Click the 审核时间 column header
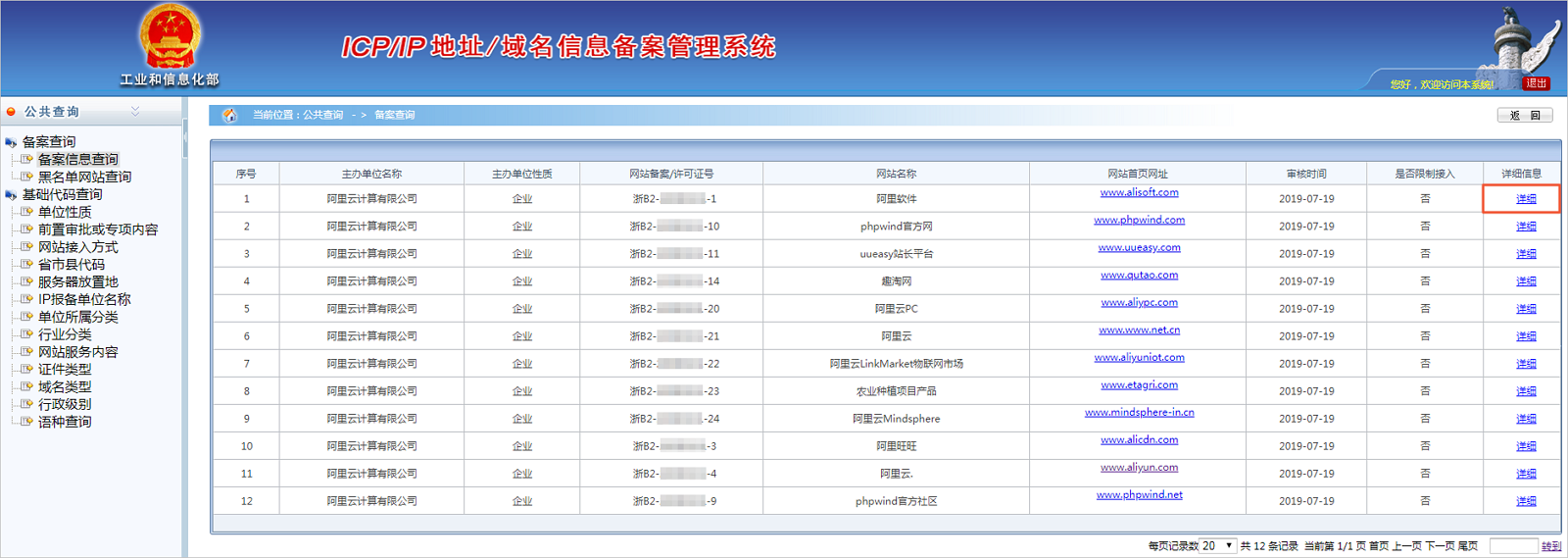1568x558 pixels. click(x=1306, y=174)
